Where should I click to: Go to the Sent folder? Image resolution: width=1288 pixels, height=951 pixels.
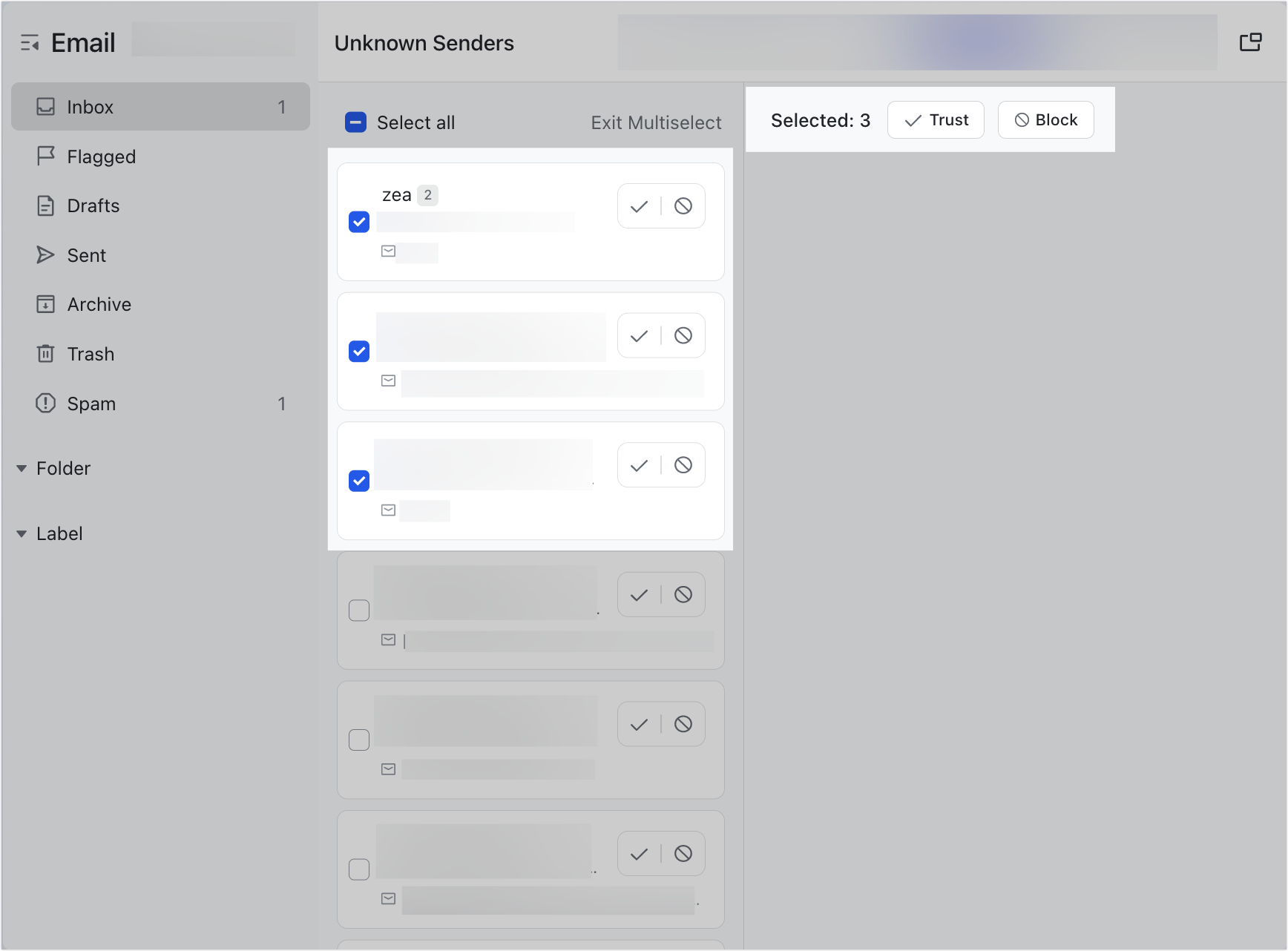coord(160,255)
